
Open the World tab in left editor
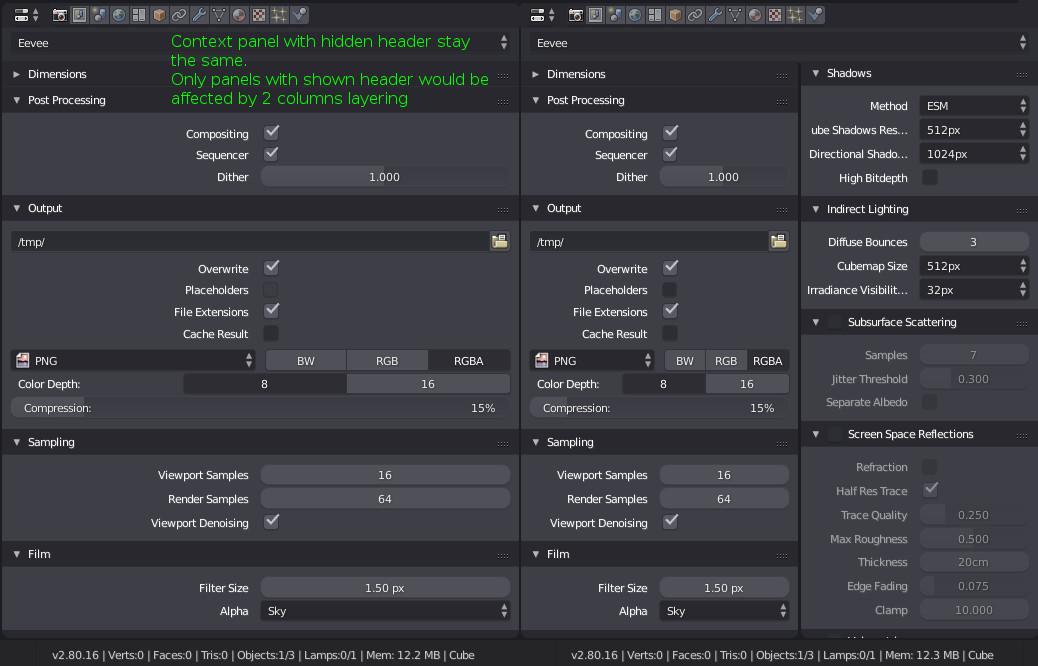pos(119,15)
